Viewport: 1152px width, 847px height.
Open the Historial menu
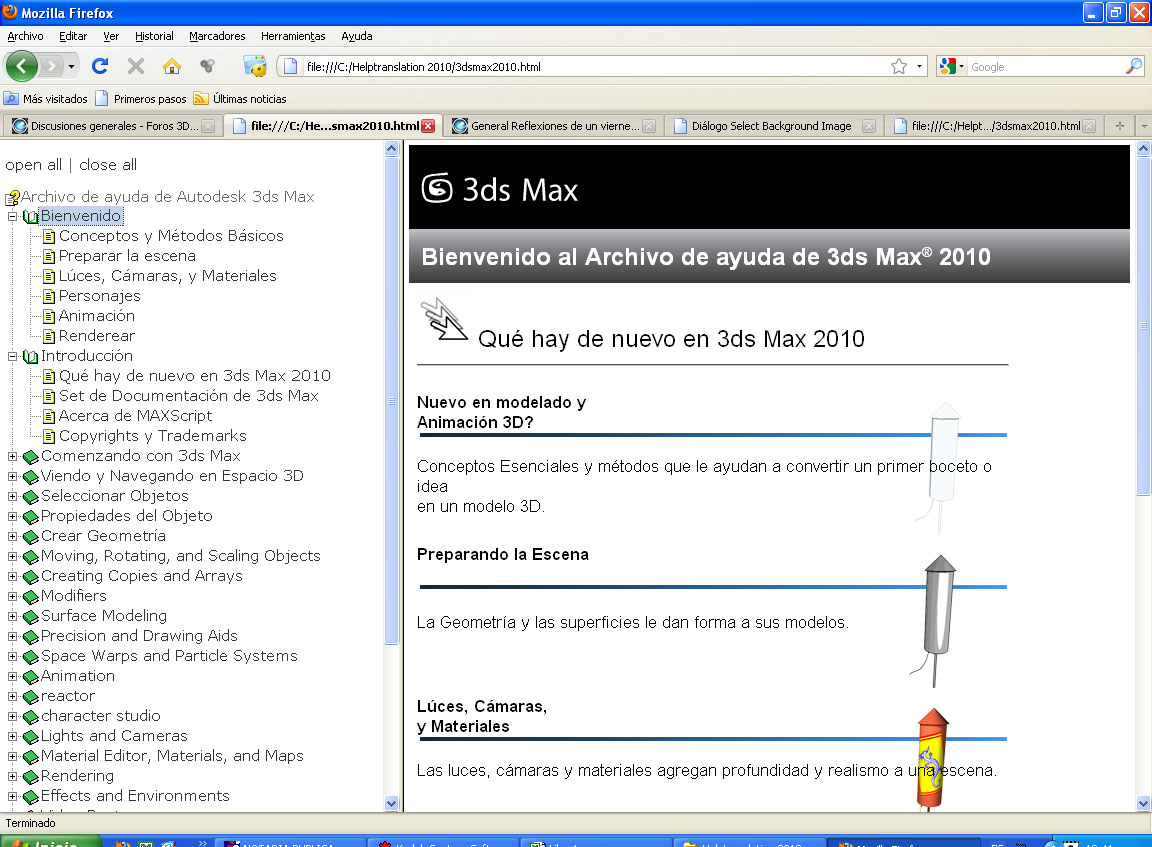(154, 36)
